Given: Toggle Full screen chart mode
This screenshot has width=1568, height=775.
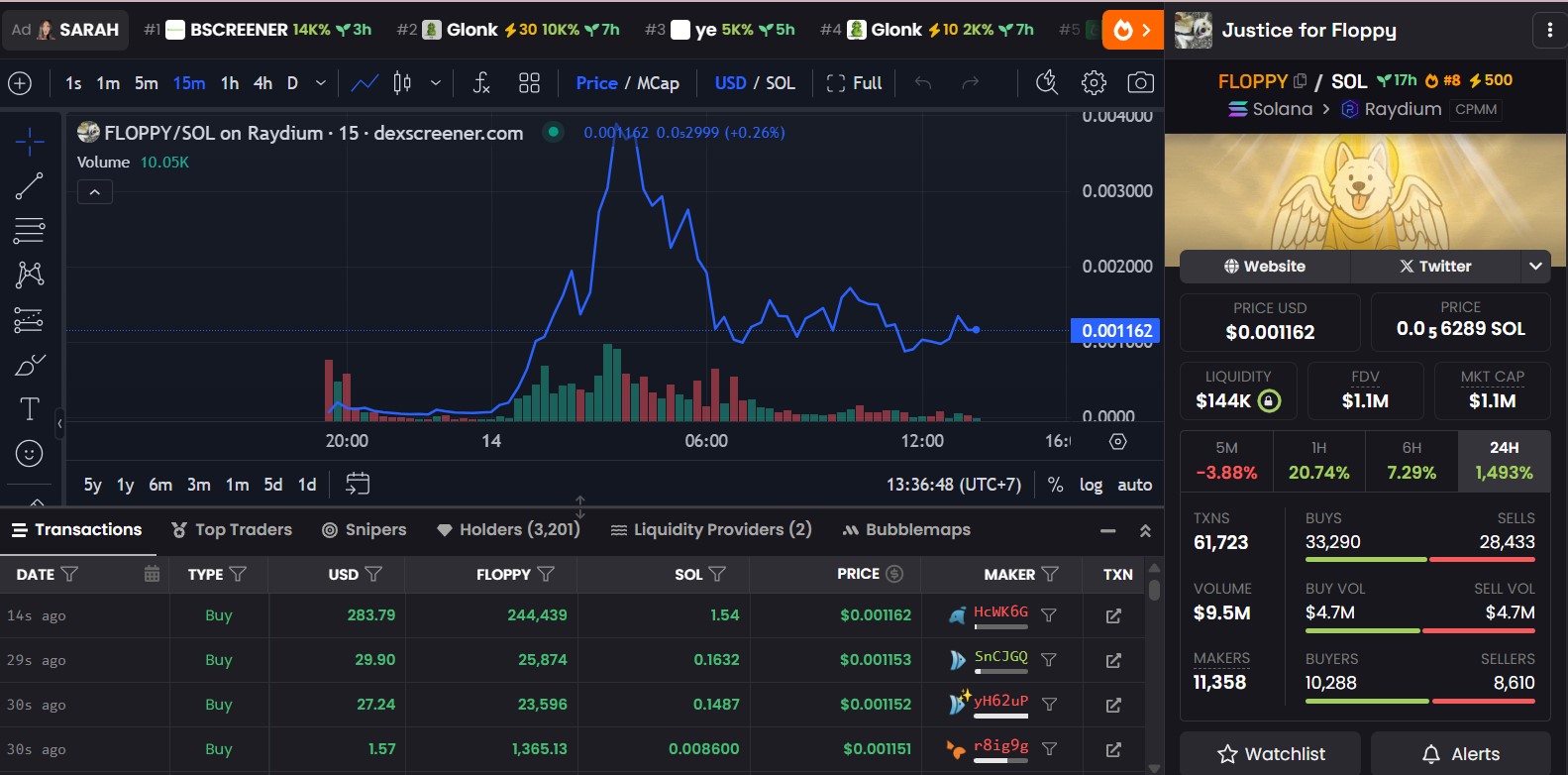Looking at the screenshot, I should 854,83.
